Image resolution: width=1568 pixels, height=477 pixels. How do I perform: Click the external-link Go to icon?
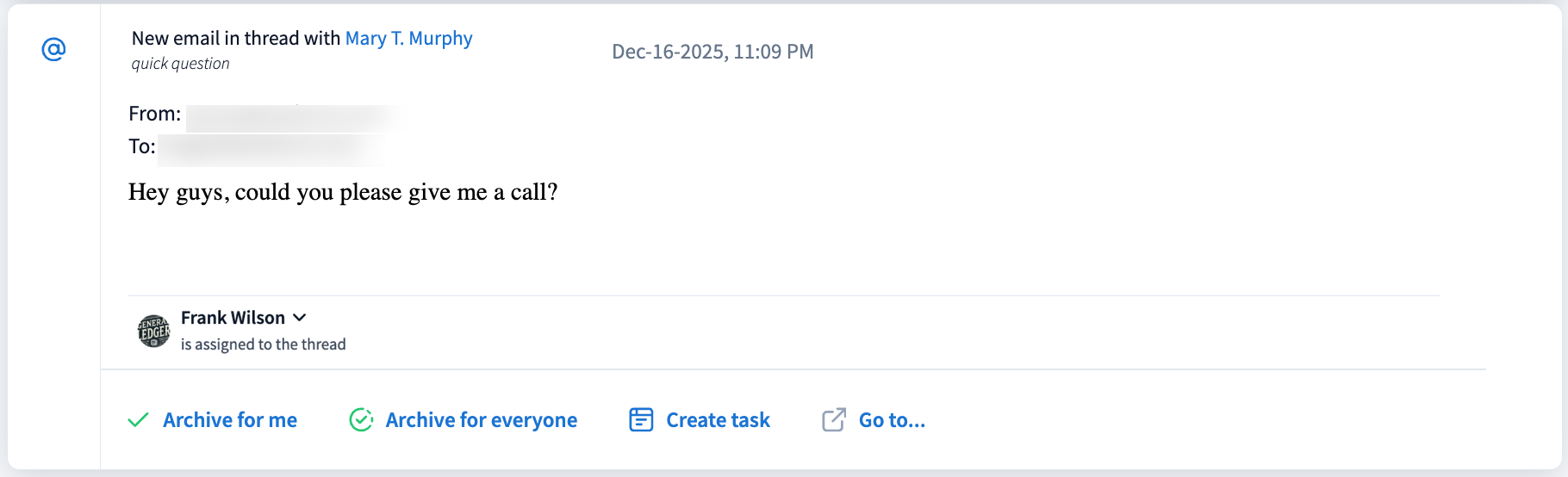(x=833, y=420)
